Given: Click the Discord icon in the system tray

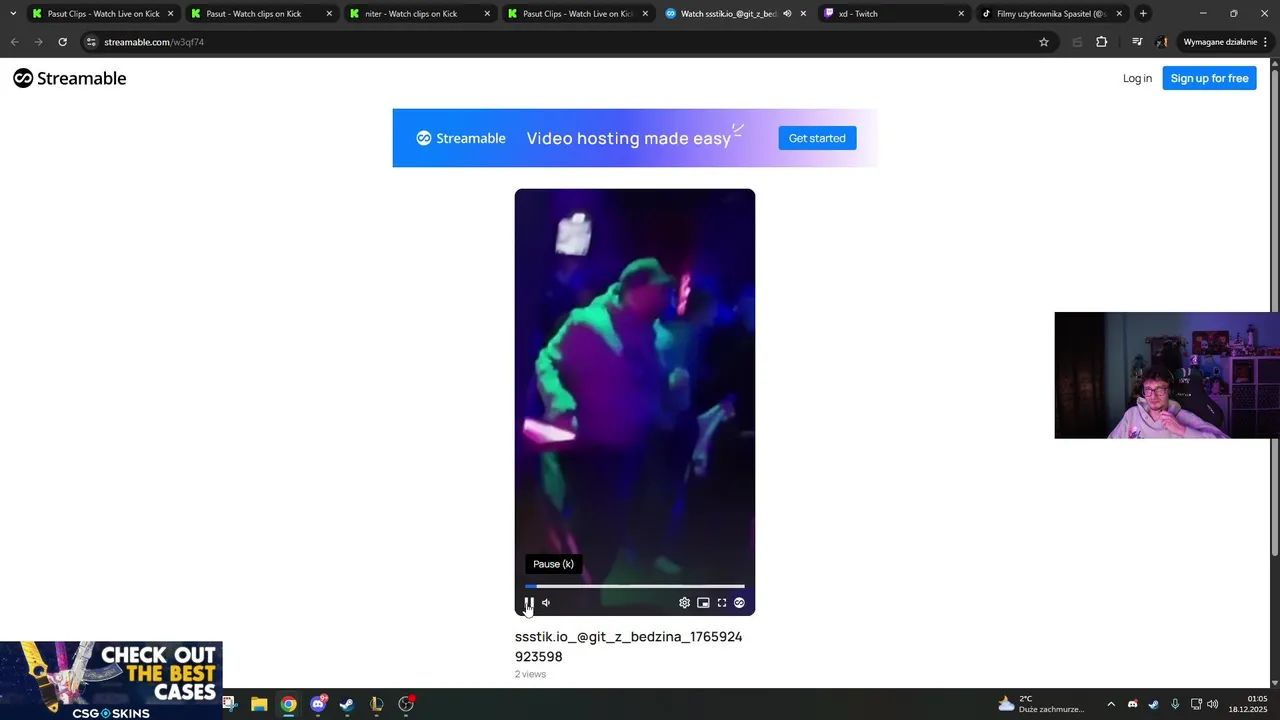Looking at the screenshot, I should point(1132,704).
